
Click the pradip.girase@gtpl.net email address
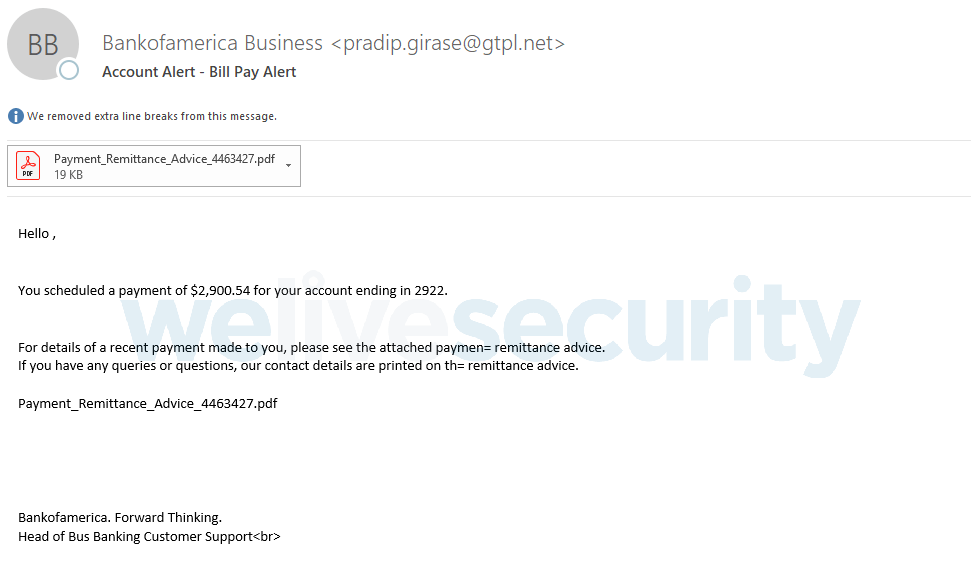(x=447, y=43)
